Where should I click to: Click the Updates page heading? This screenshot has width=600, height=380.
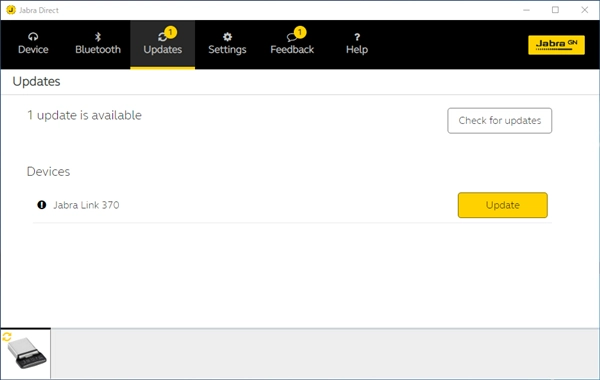click(36, 82)
